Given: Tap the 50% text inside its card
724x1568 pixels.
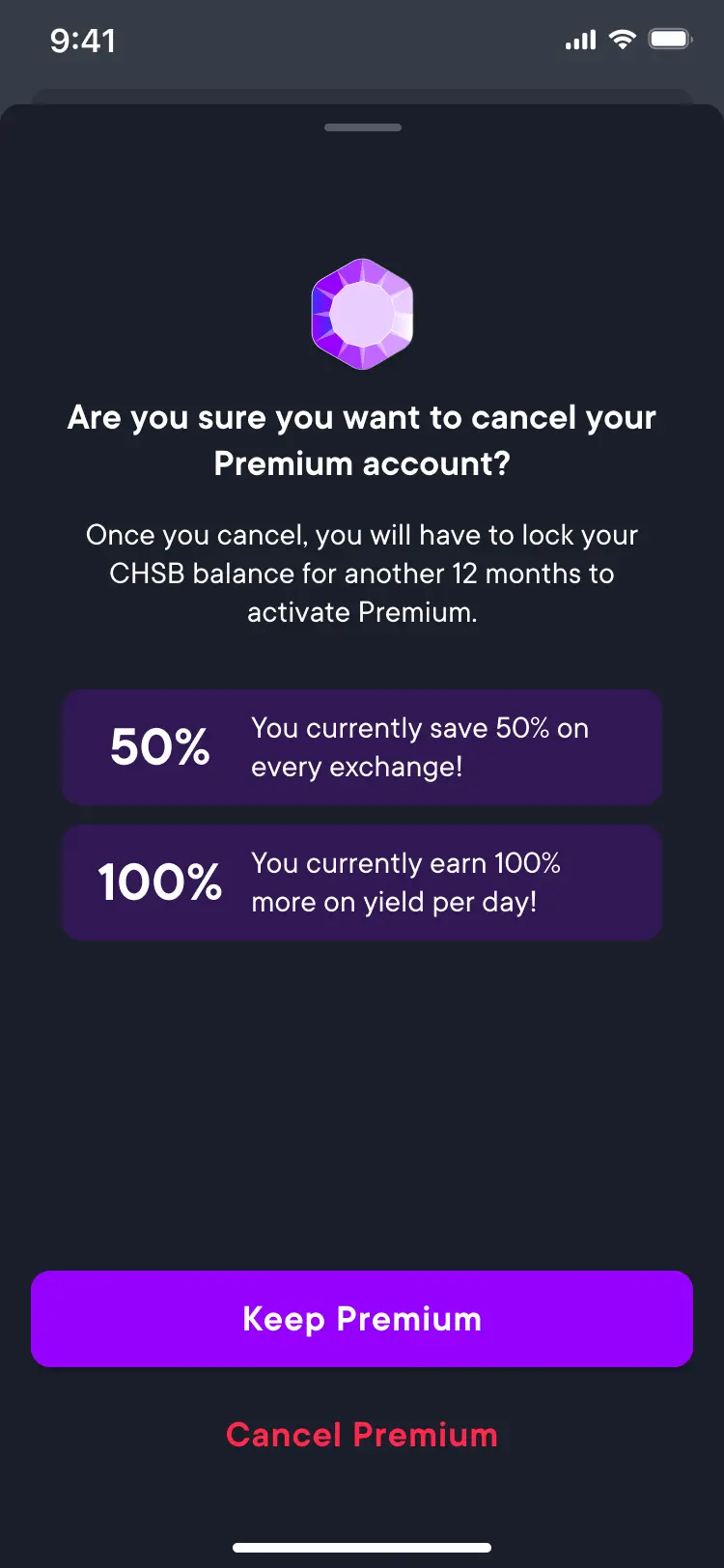Looking at the screenshot, I should (160, 747).
